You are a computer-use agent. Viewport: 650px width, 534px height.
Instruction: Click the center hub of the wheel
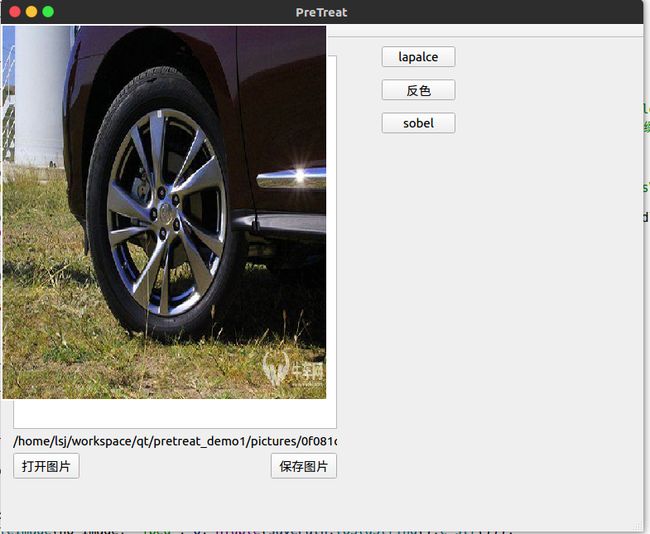[162, 212]
